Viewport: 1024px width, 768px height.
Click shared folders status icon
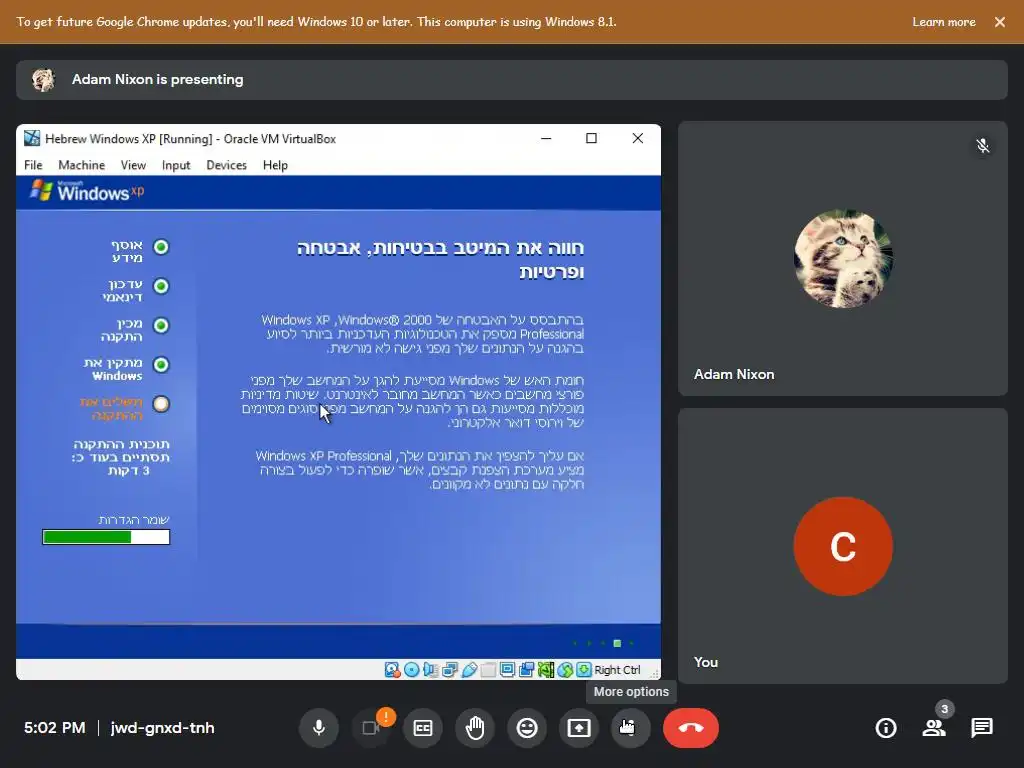coord(488,670)
